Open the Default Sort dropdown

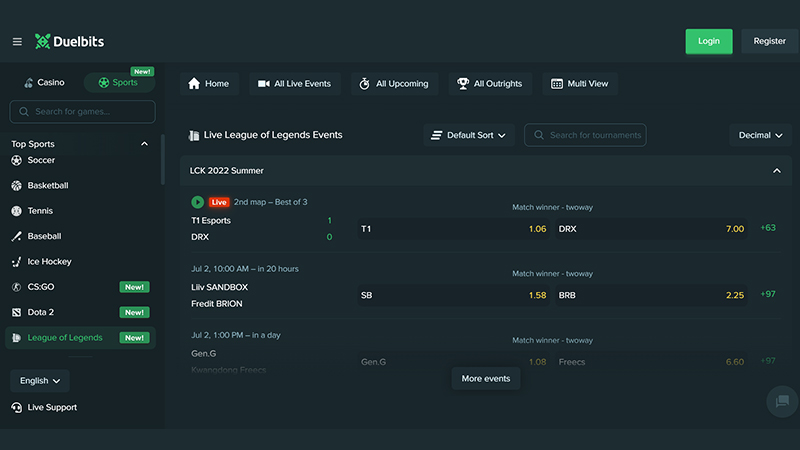[469, 135]
